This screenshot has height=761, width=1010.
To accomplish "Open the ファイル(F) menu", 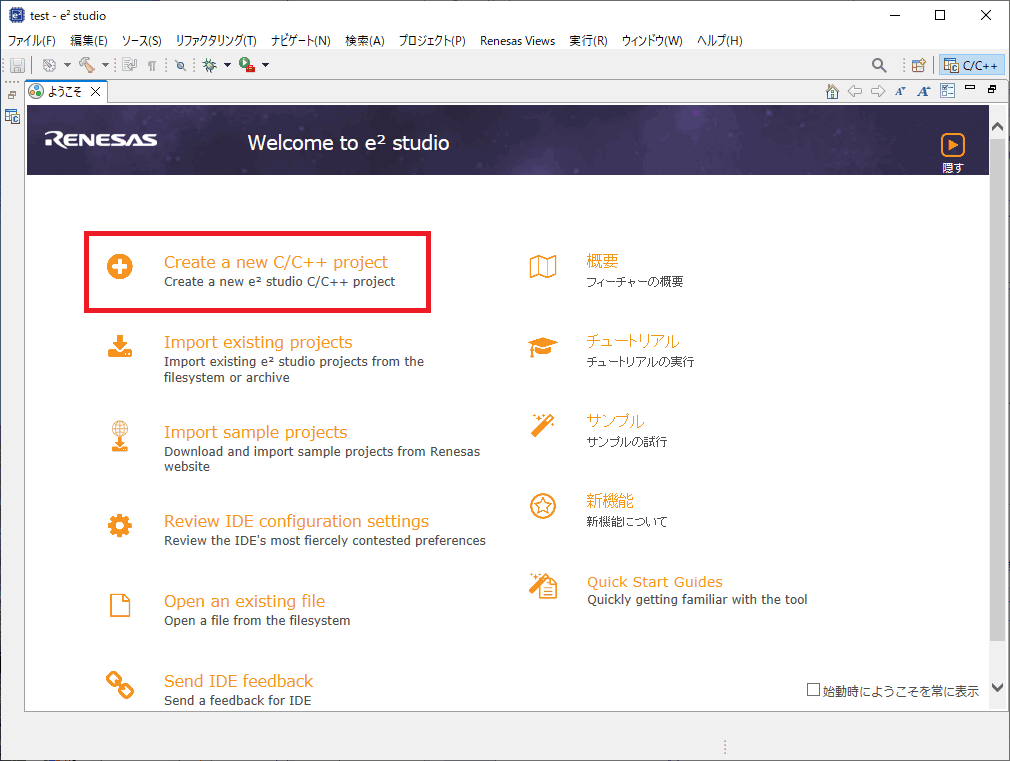I will tap(32, 41).
